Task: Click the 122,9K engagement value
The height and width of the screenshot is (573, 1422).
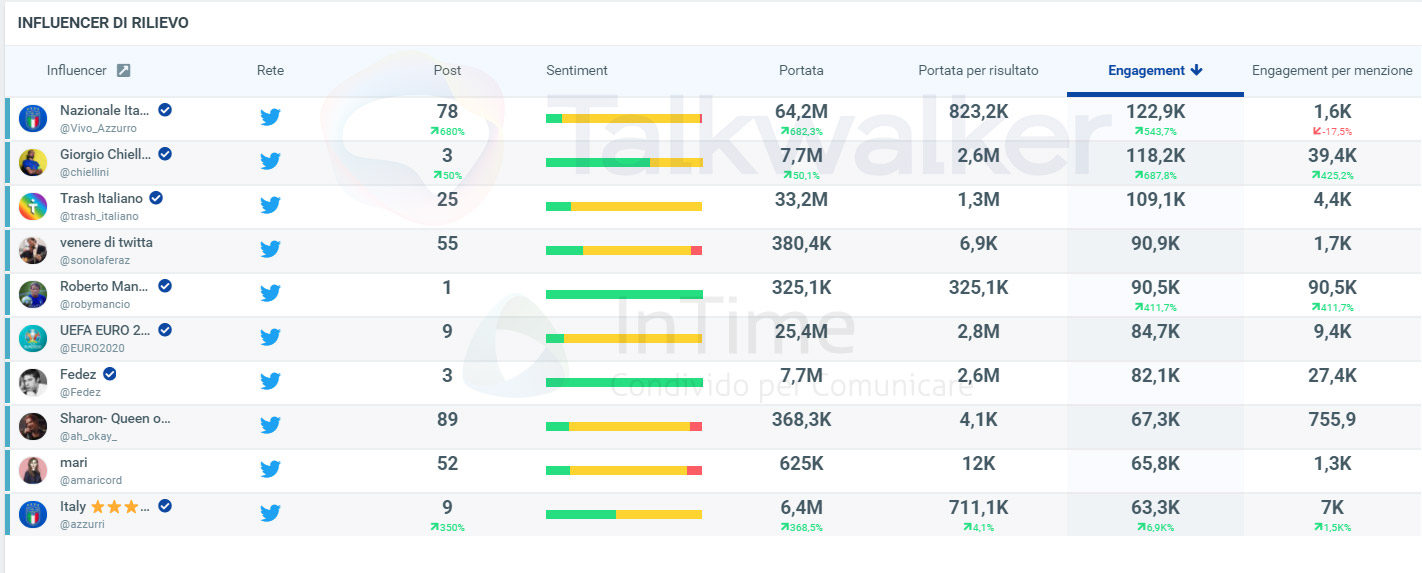Action: tap(1155, 112)
